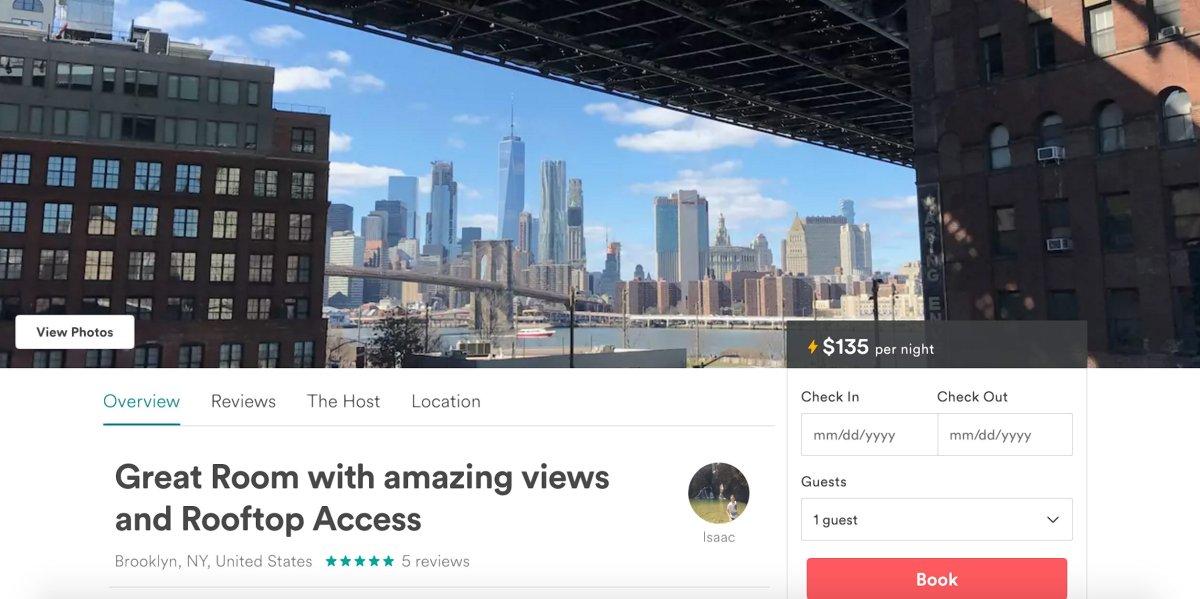This screenshot has width=1200, height=599.
Task: Switch to the Overview tab
Action: point(141,401)
